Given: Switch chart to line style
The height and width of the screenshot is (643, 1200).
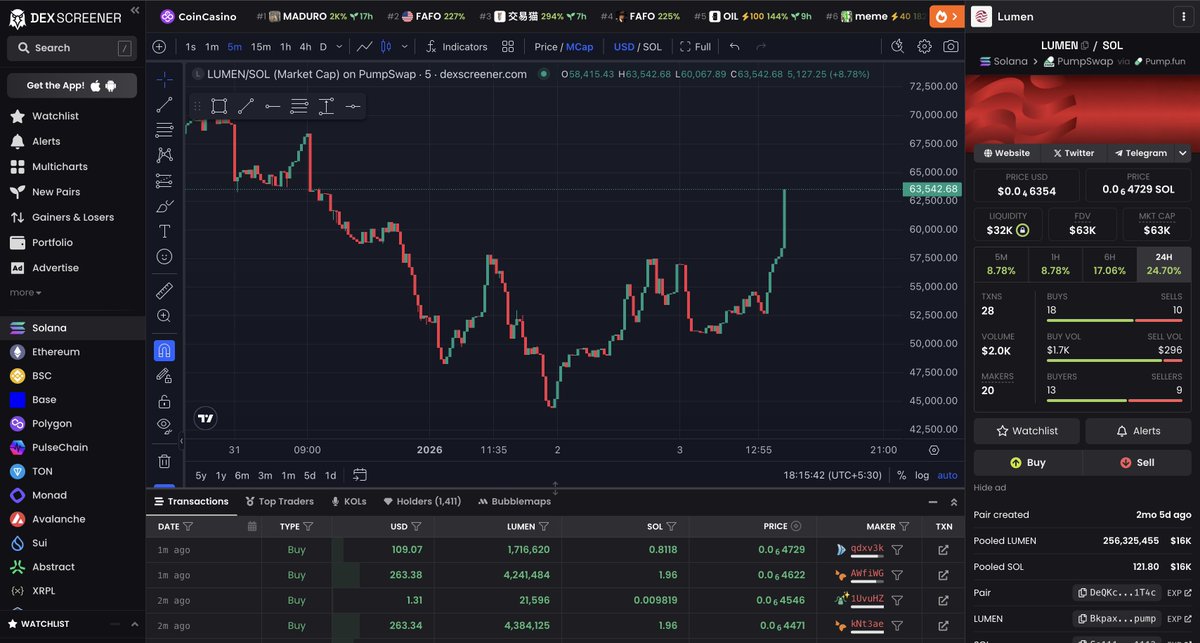Looking at the screenshot, I should 365,46.
